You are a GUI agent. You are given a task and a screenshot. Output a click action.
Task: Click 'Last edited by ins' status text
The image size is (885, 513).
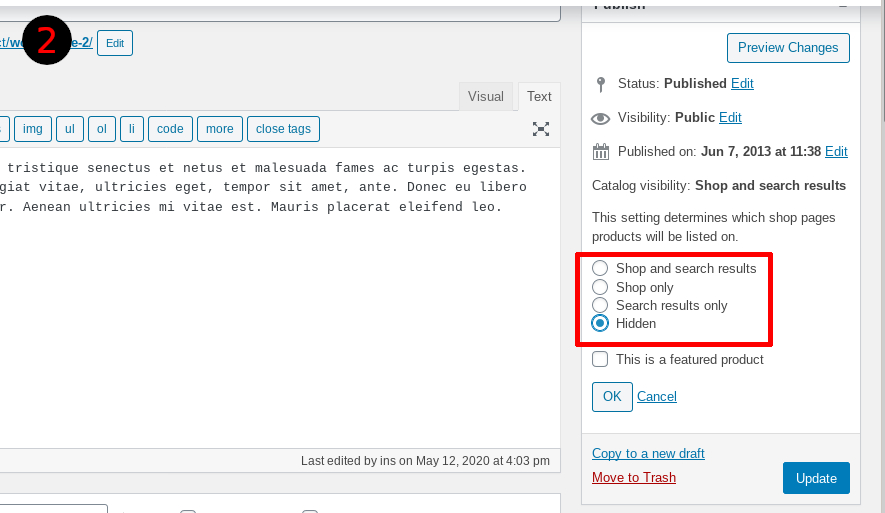tap(425, 461)
